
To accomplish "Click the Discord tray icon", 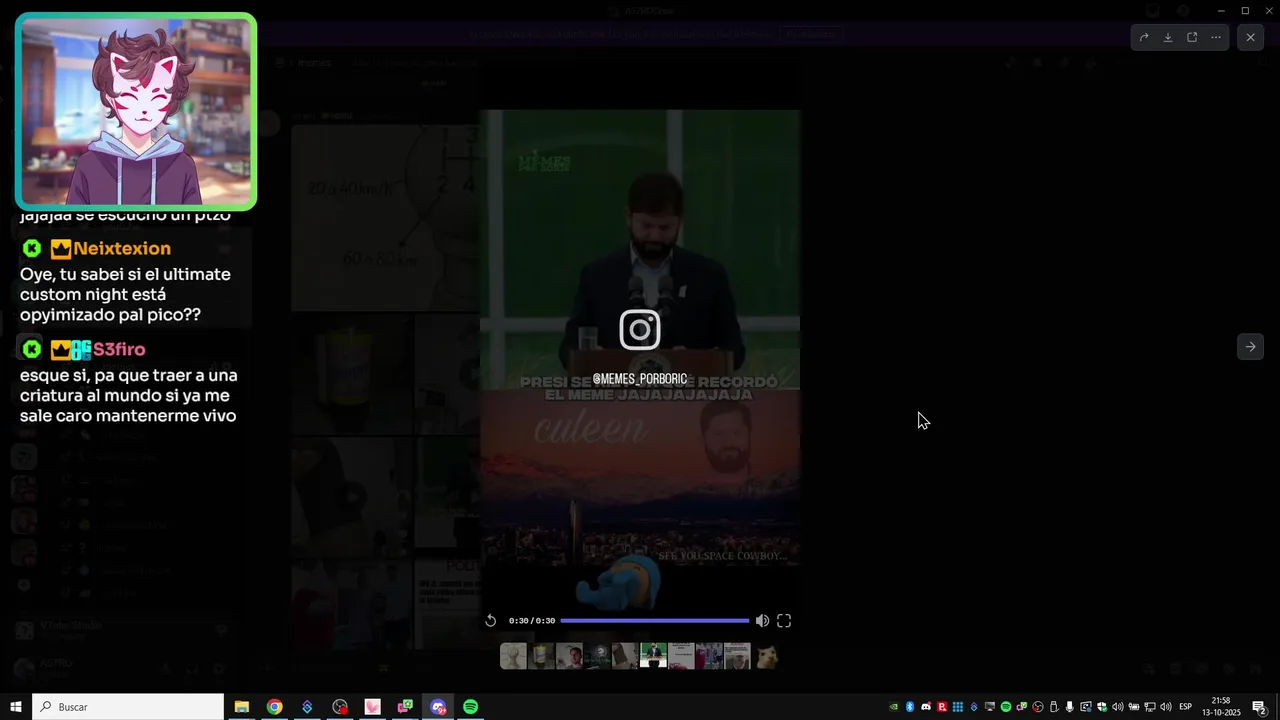I will point(926,707).
